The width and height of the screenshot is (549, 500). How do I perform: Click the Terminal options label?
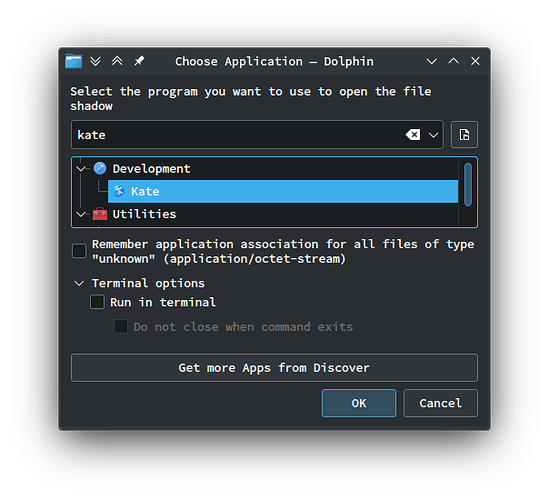(x=148, y=283)
